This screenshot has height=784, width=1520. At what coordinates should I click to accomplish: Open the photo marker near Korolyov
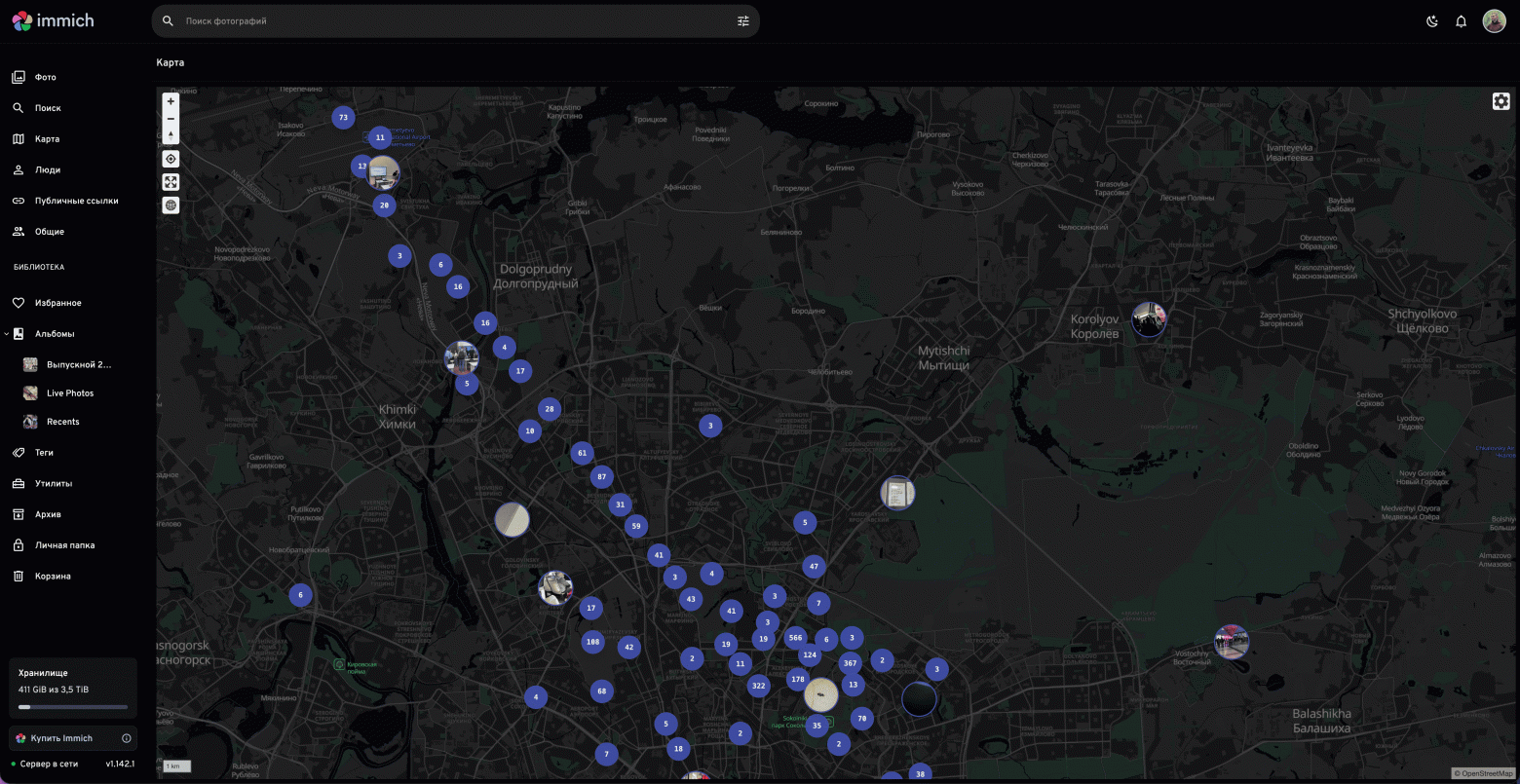1149,319
